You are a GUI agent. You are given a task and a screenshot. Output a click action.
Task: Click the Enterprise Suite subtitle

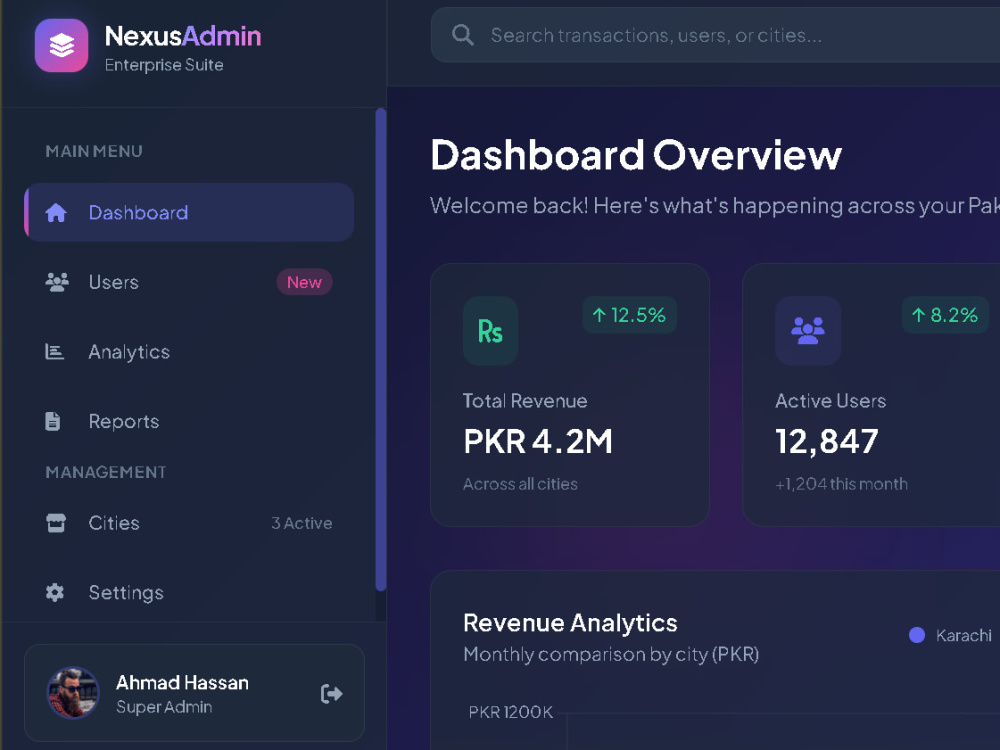[x=164, y=65]
